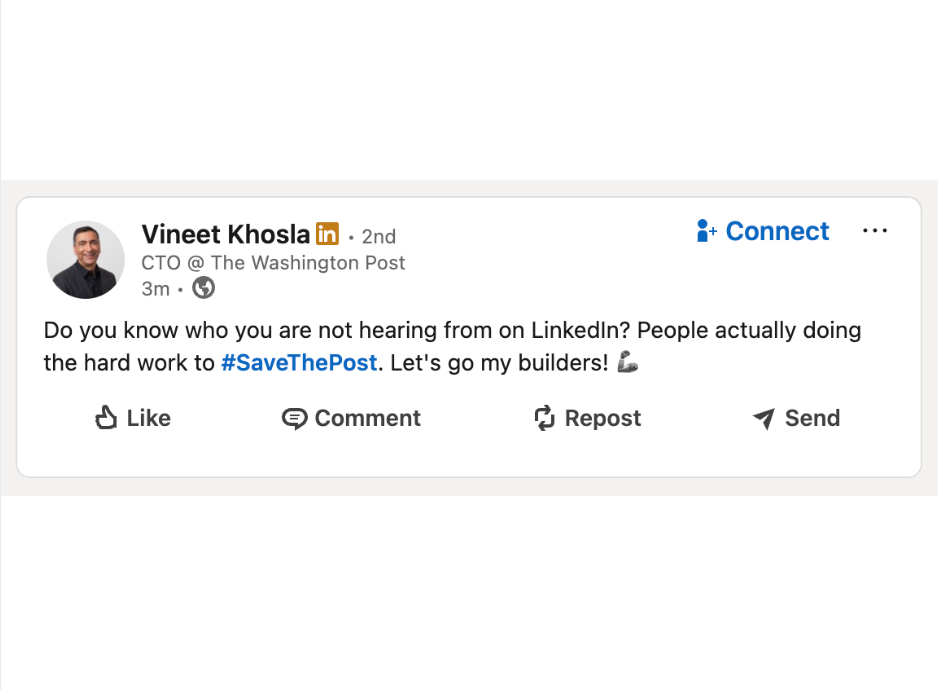Screen dimensions: 938x690
Task: Click the "3m" post timestamp
Action: coord(155,289)
